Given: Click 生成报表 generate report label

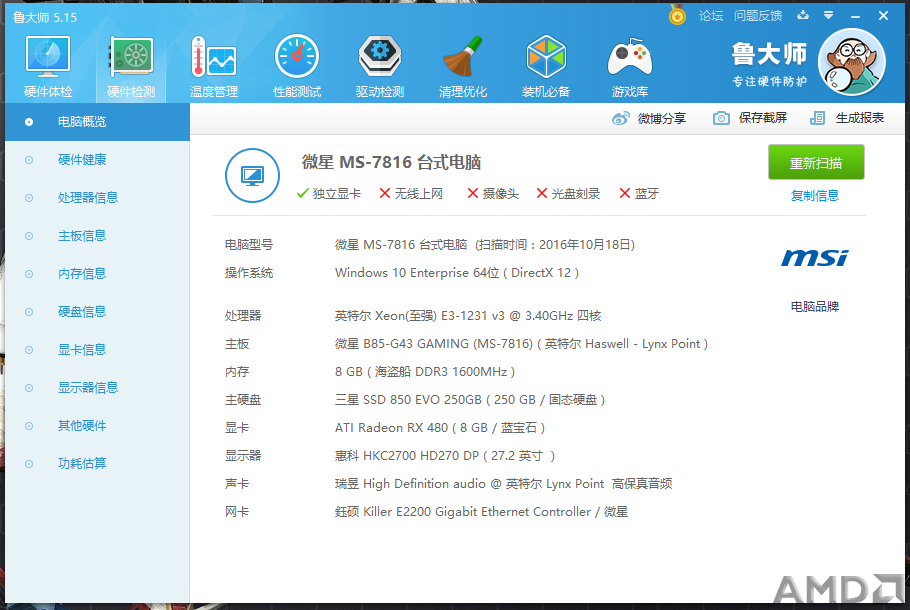Looking at the screenshot, I should 860,118.
